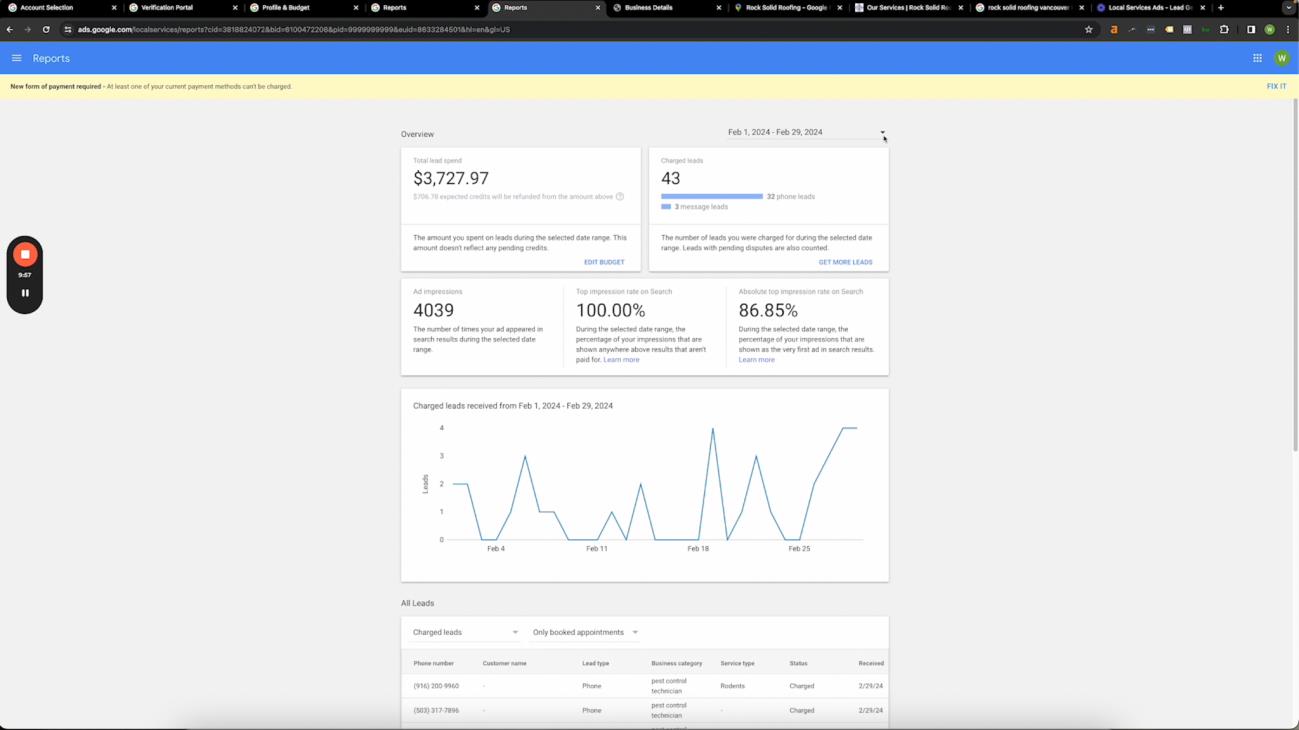The image size is (1299, 730).
Task: Open the Amazon extension icon
Action: [1114, 30]
